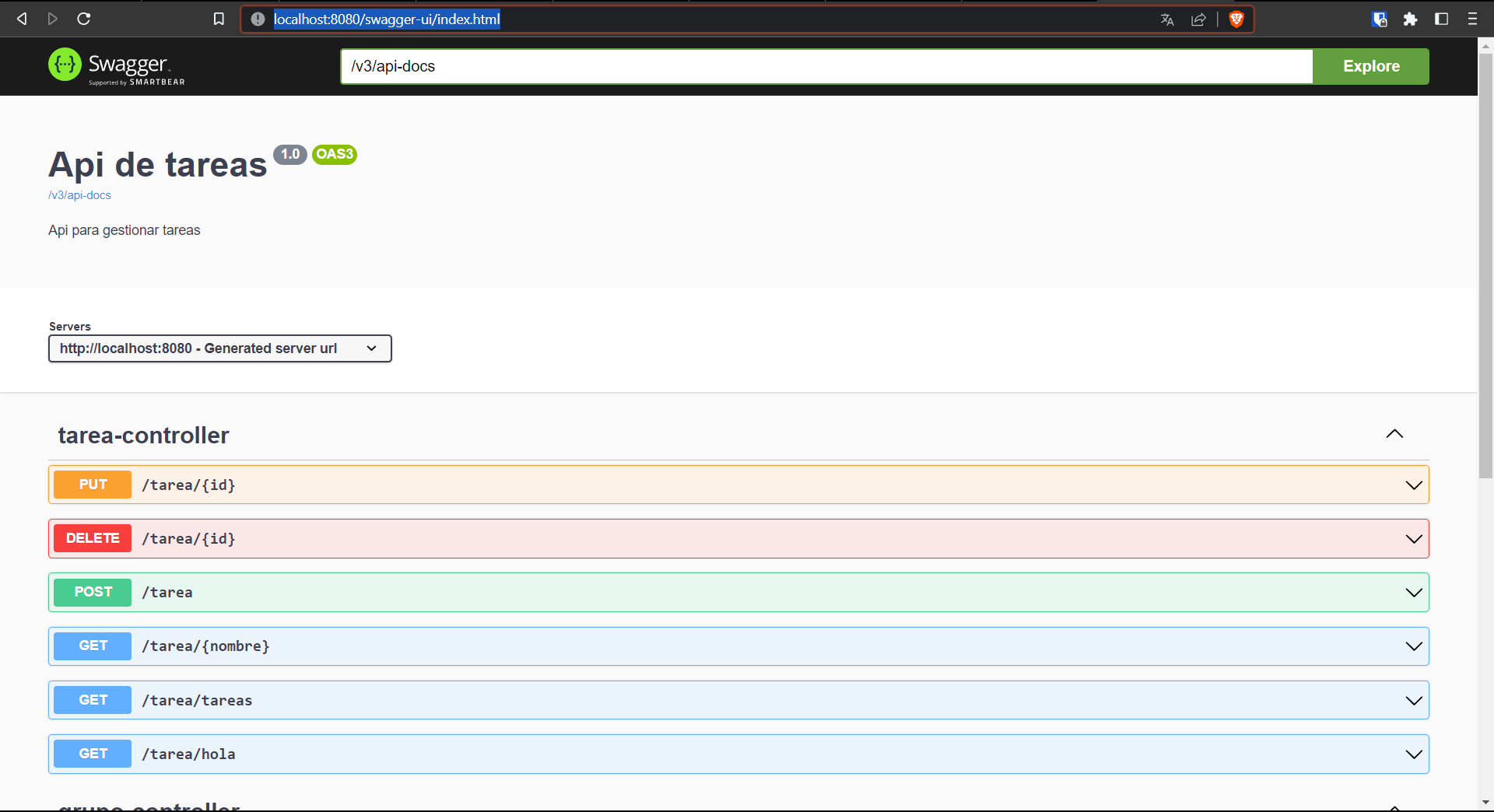This screenshot has height=812, width=1494.
Task: Expand DELETE /tarea/{id} chevron
Action: pyautogui.click(x=1414, y=539)
